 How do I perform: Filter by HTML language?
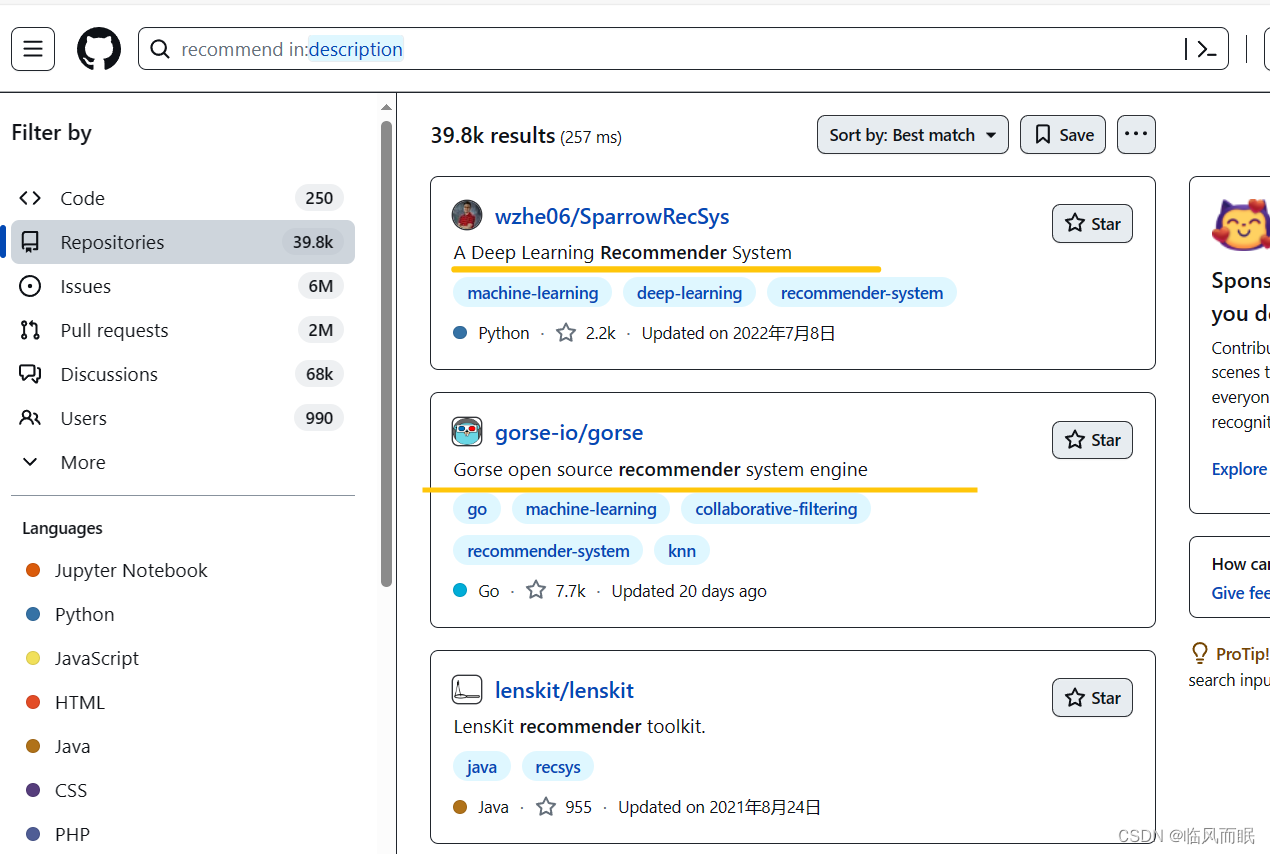click(79, 702)
